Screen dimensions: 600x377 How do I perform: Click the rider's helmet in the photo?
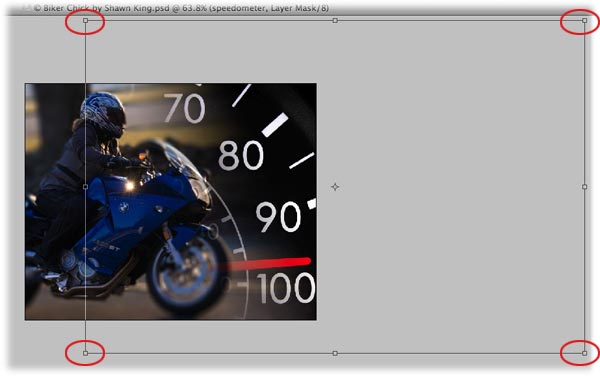point(103,114)
